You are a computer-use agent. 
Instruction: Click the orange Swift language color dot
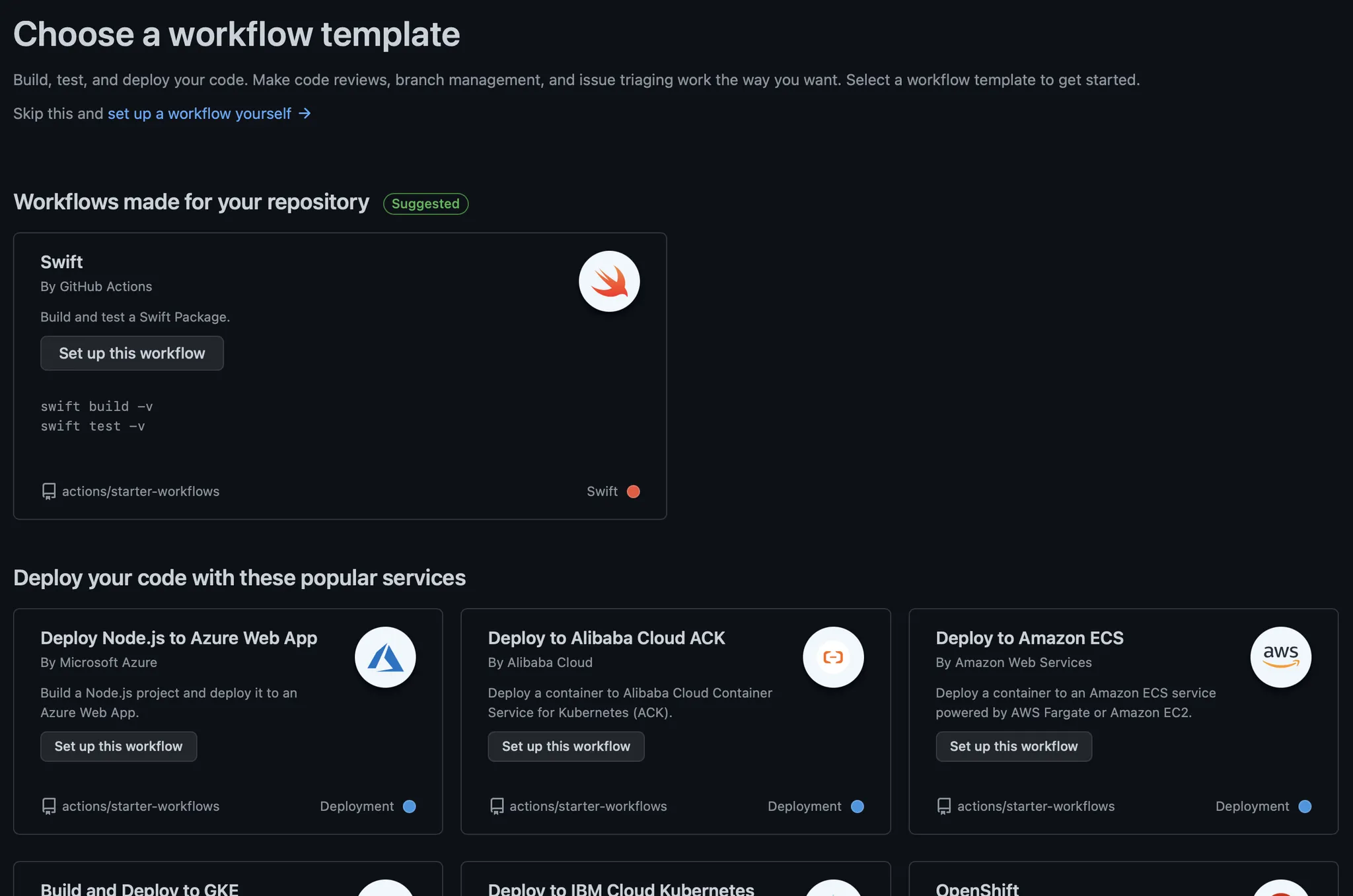633,491
